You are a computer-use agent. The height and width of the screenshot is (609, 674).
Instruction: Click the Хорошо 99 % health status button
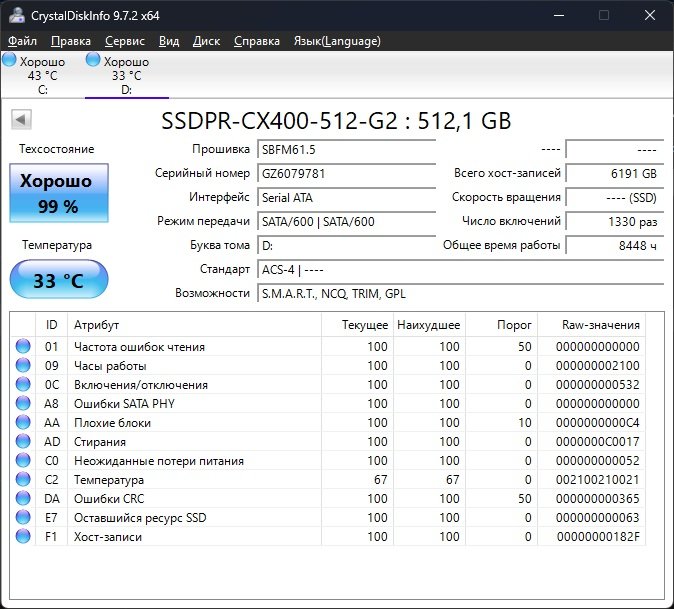click(56, 193)
